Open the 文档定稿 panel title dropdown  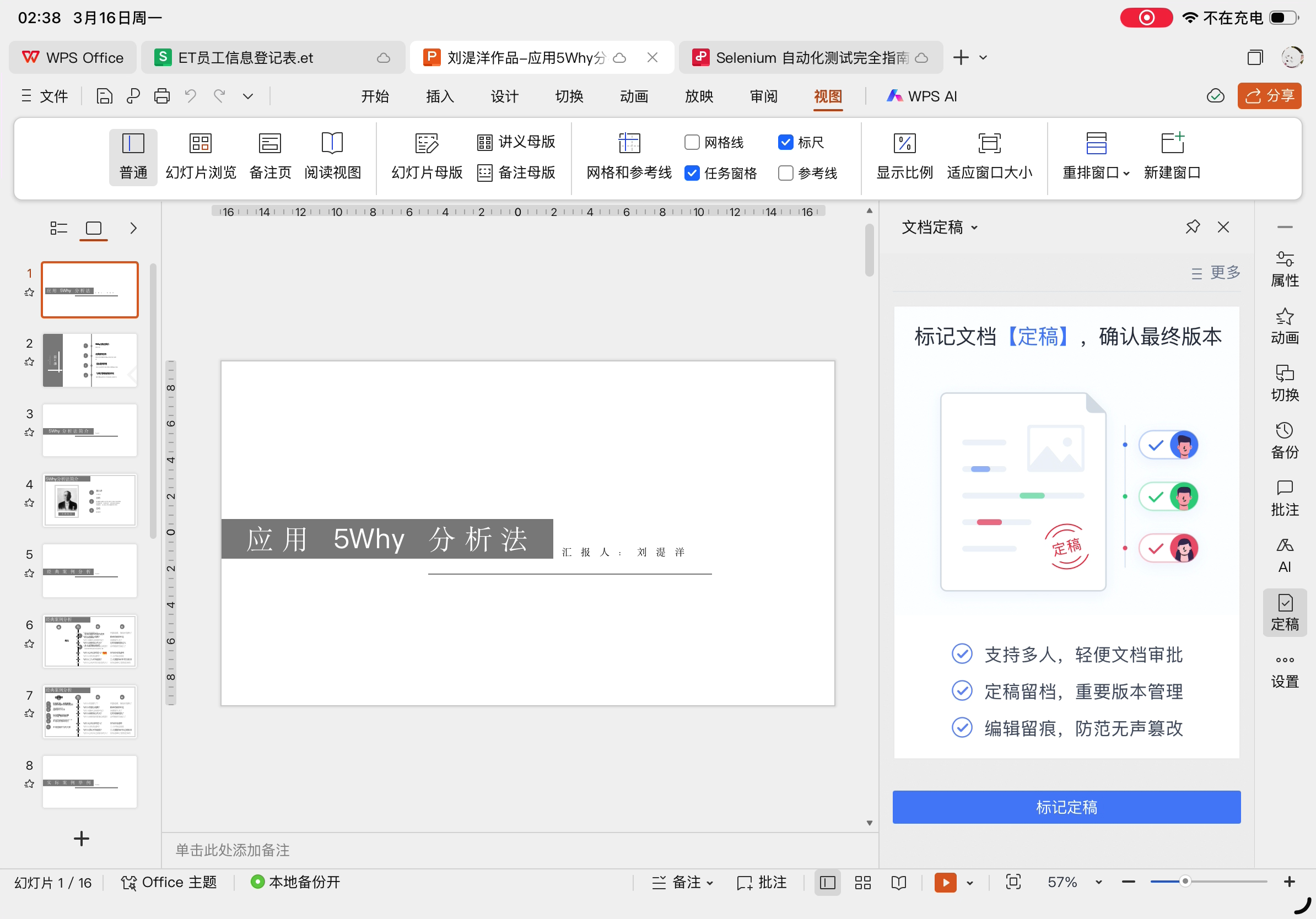tap(974, 228)
